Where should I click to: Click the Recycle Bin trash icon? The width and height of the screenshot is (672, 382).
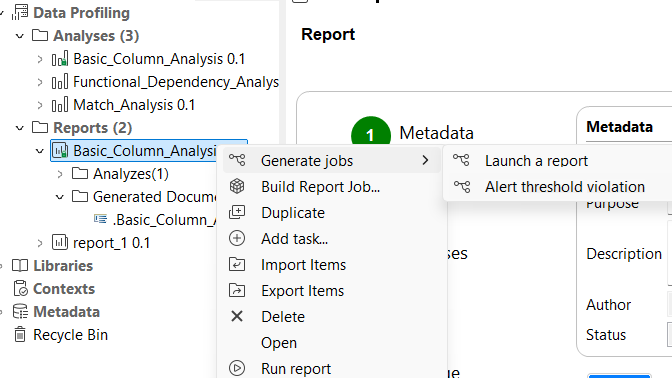[x=20, y=334]
